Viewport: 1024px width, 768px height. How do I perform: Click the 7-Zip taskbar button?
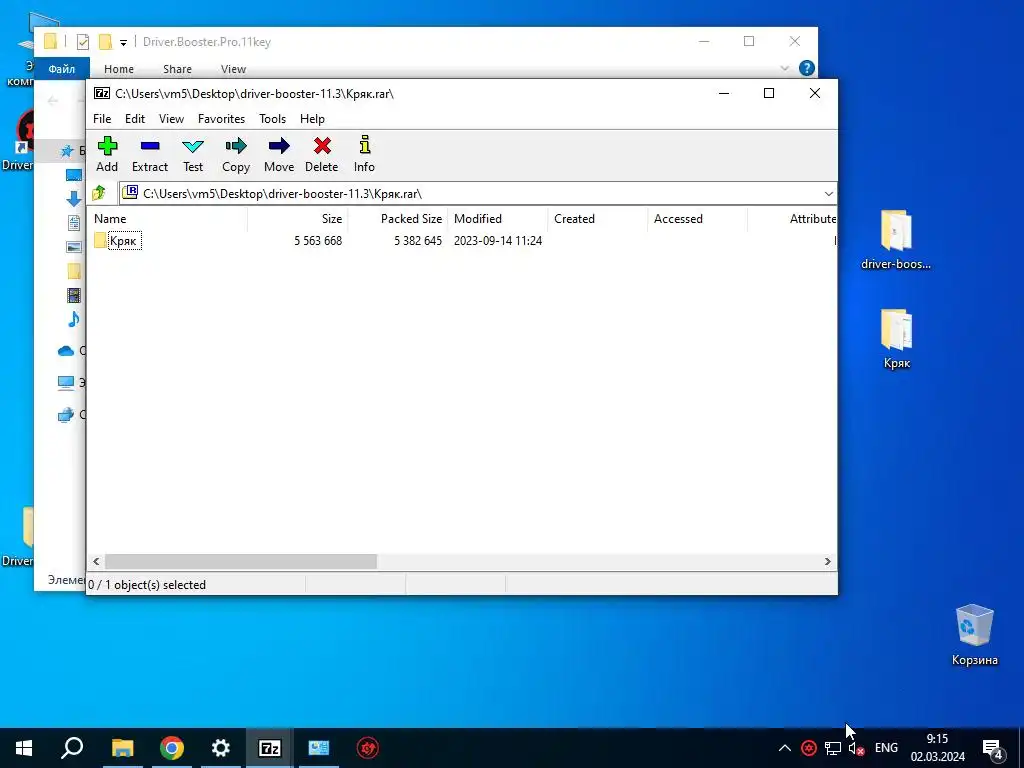tap(270, 748)
